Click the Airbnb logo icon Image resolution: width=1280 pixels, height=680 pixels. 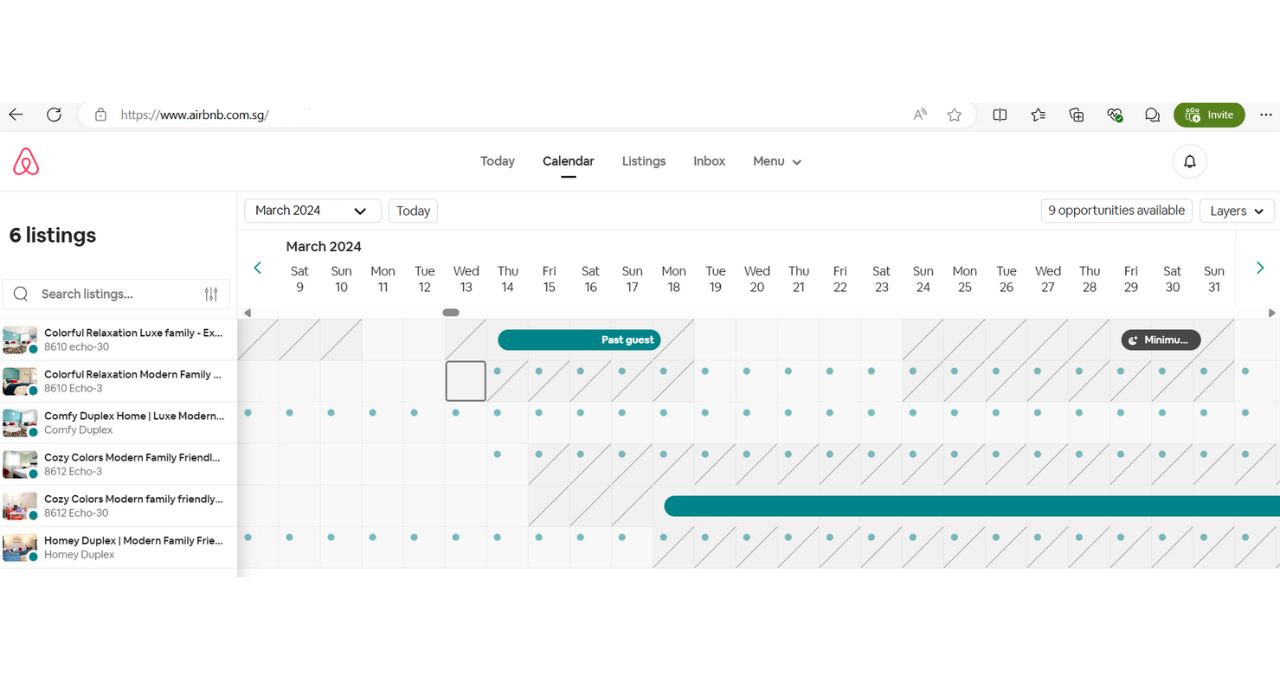[26, 161]
